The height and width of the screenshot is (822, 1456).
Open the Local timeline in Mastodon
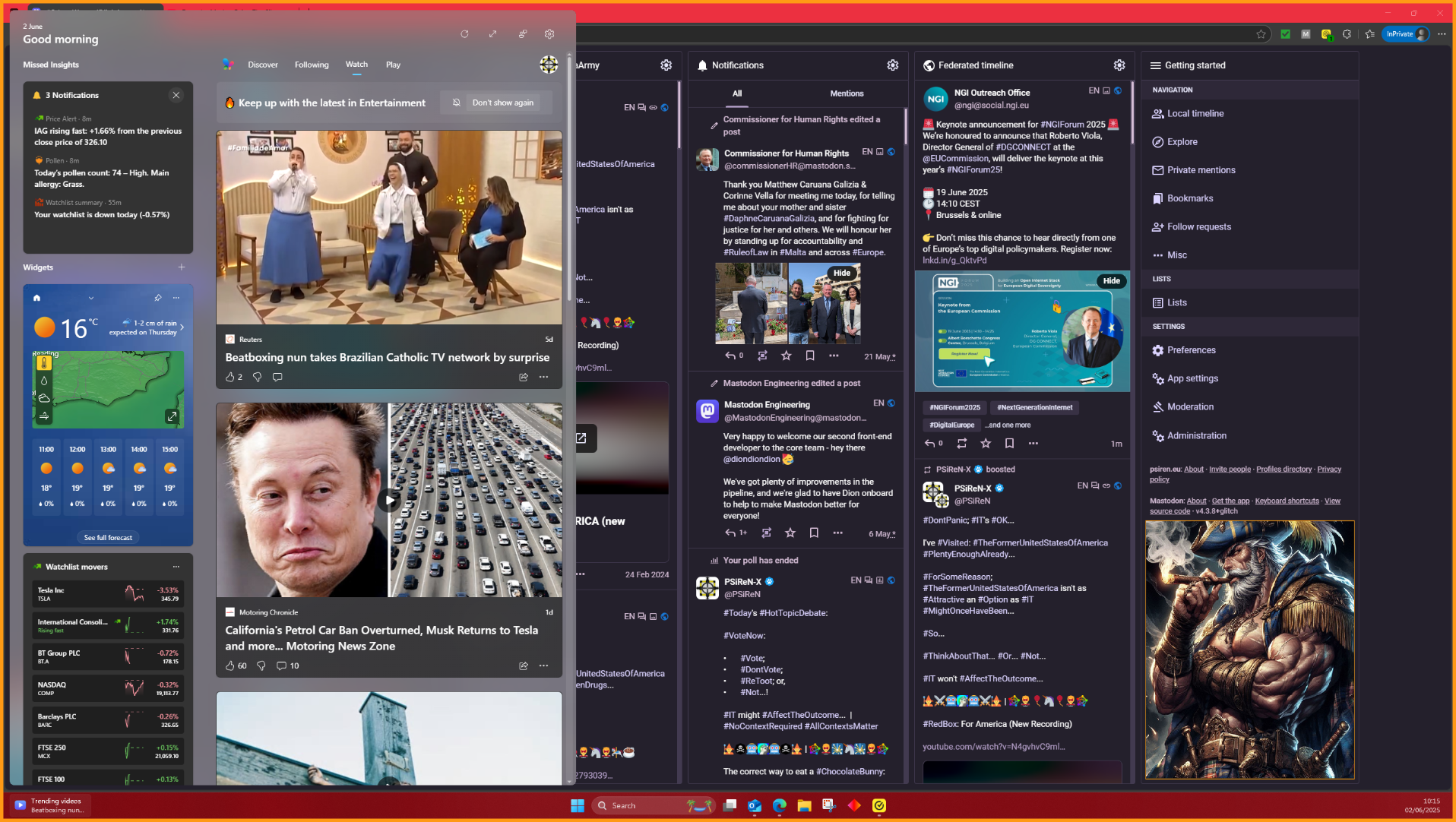point(1195,114)
